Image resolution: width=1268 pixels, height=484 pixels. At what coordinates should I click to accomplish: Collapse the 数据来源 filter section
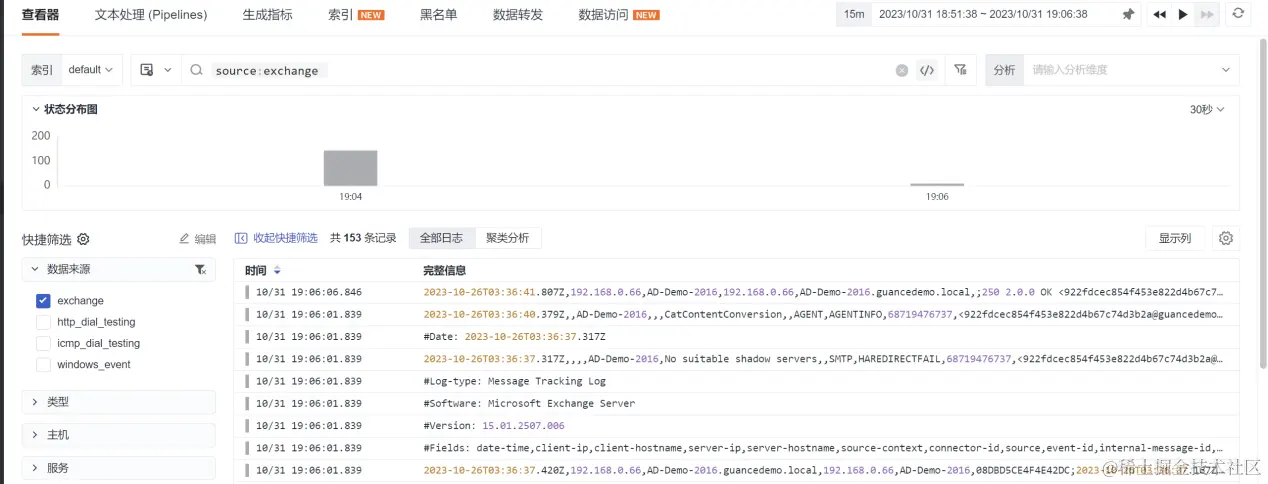click(x=119, y=270)
